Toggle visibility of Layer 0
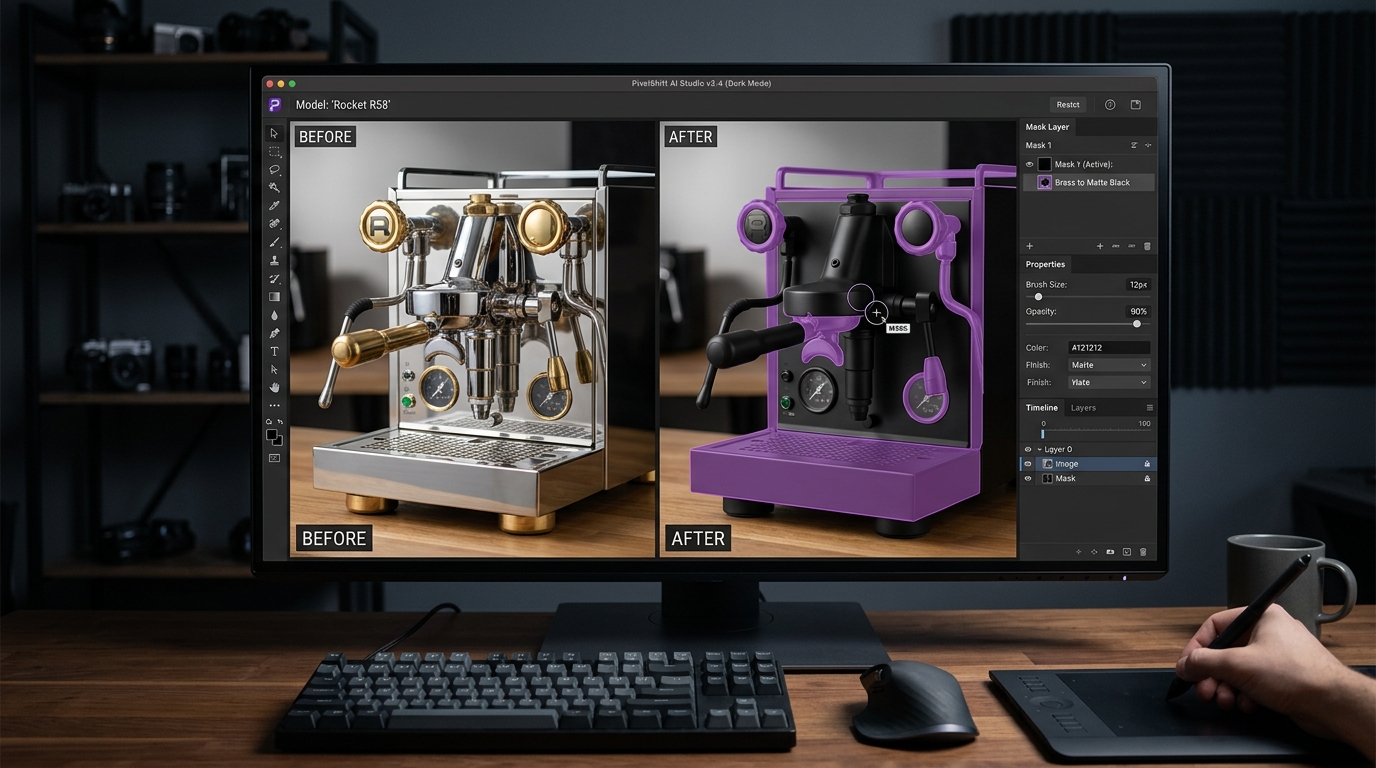Image resolution: width=1376 pixels, height=768 pixels. click(x=1028, y=450)
